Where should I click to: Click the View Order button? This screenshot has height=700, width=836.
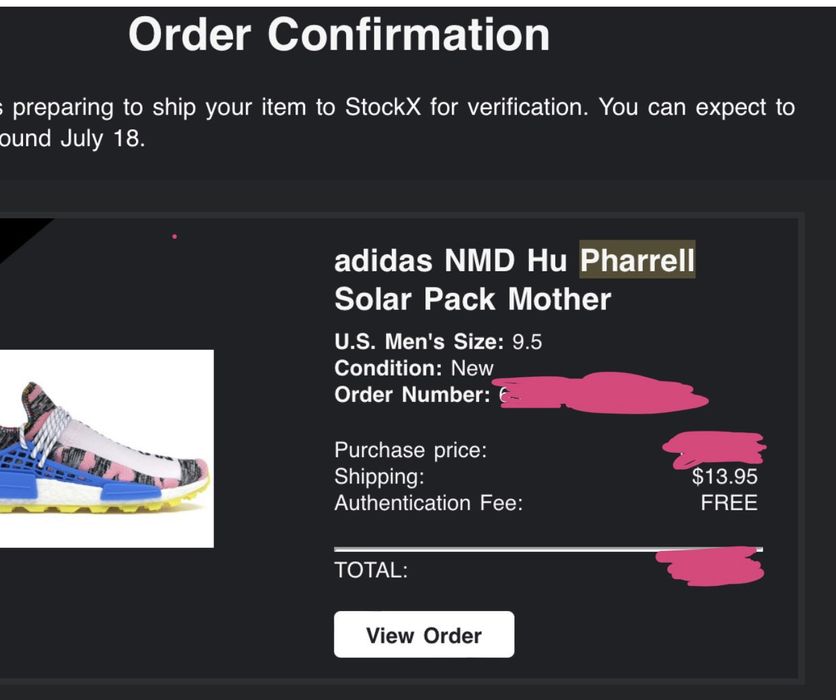423,635
